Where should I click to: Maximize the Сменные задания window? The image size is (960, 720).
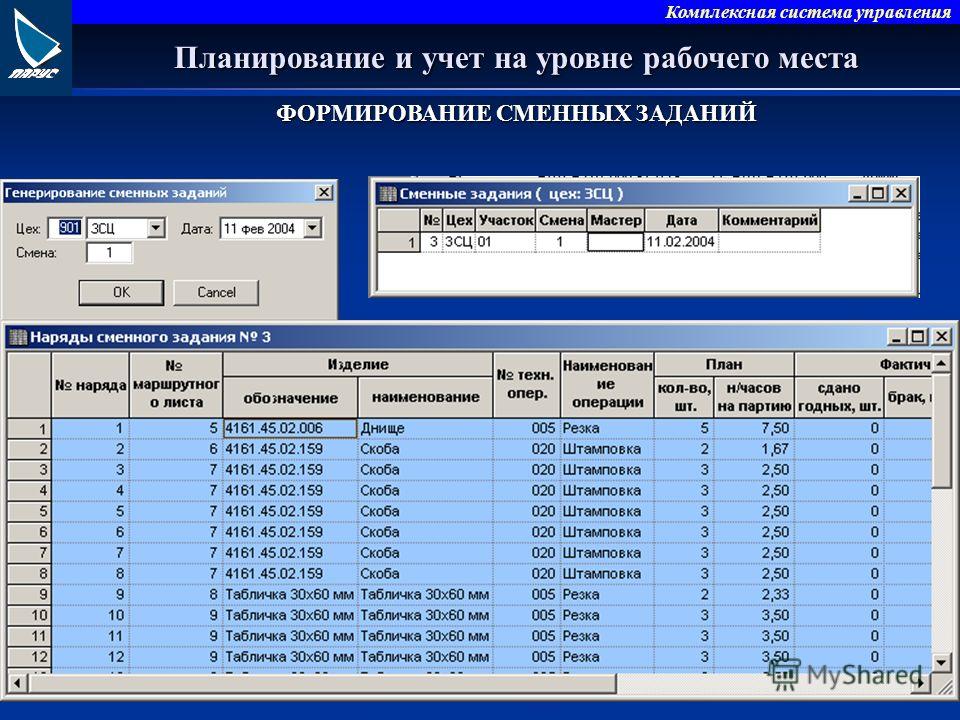(879, 193)
